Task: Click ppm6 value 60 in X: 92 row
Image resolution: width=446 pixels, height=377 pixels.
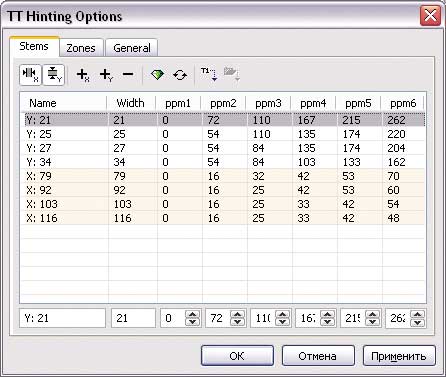Action: coord(393,190)
